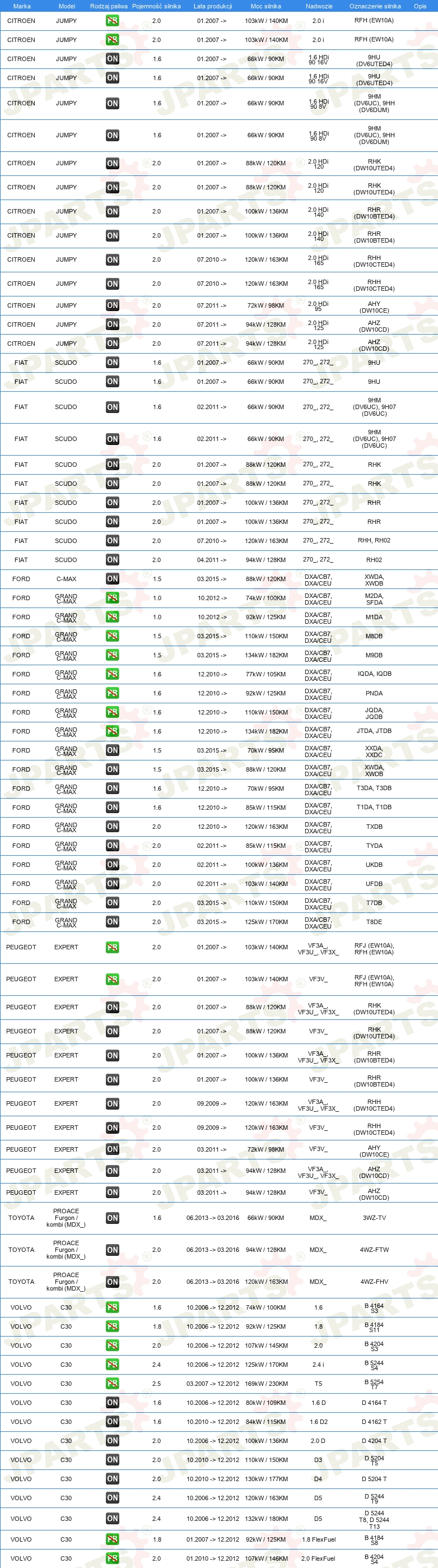Select the engine code cell JQDA, JQDB
Image resolution: width=438 pixels, height=1568 pixels.
click(374, 713)
